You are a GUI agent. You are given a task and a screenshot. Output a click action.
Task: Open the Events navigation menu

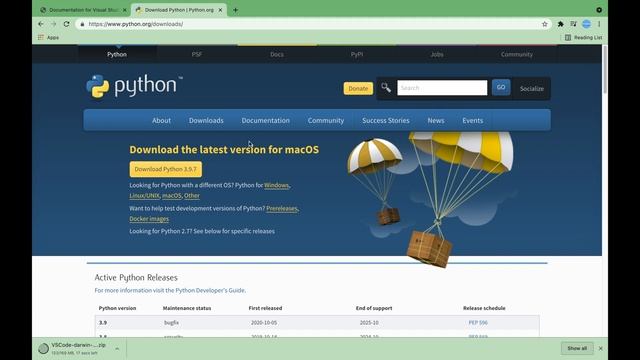click(x=473, y=120)
